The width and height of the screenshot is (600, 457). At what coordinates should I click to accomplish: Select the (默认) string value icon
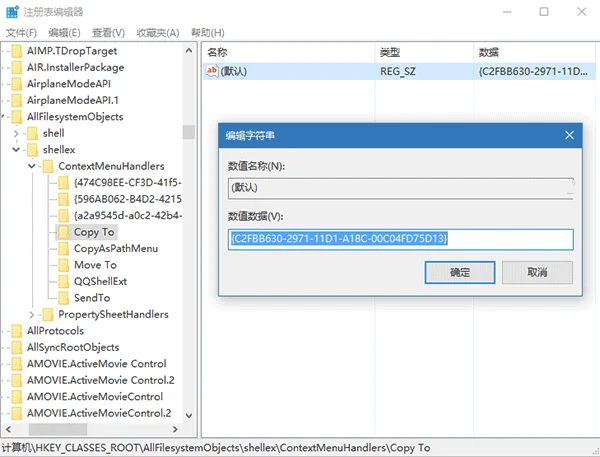(x=212, y=71)
